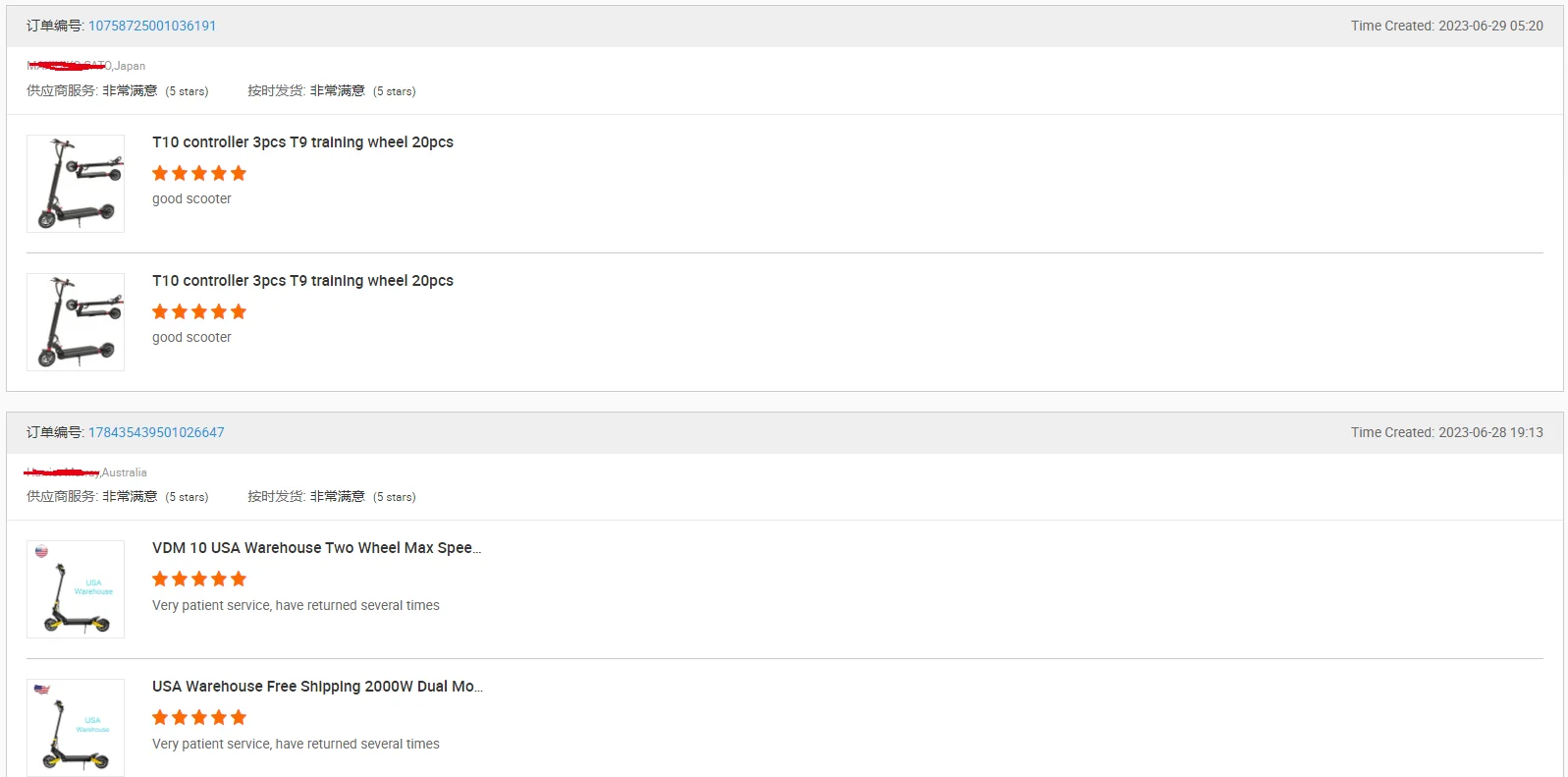Open the 2000W Dual Motor scooter thumbnail

point(76,727)
